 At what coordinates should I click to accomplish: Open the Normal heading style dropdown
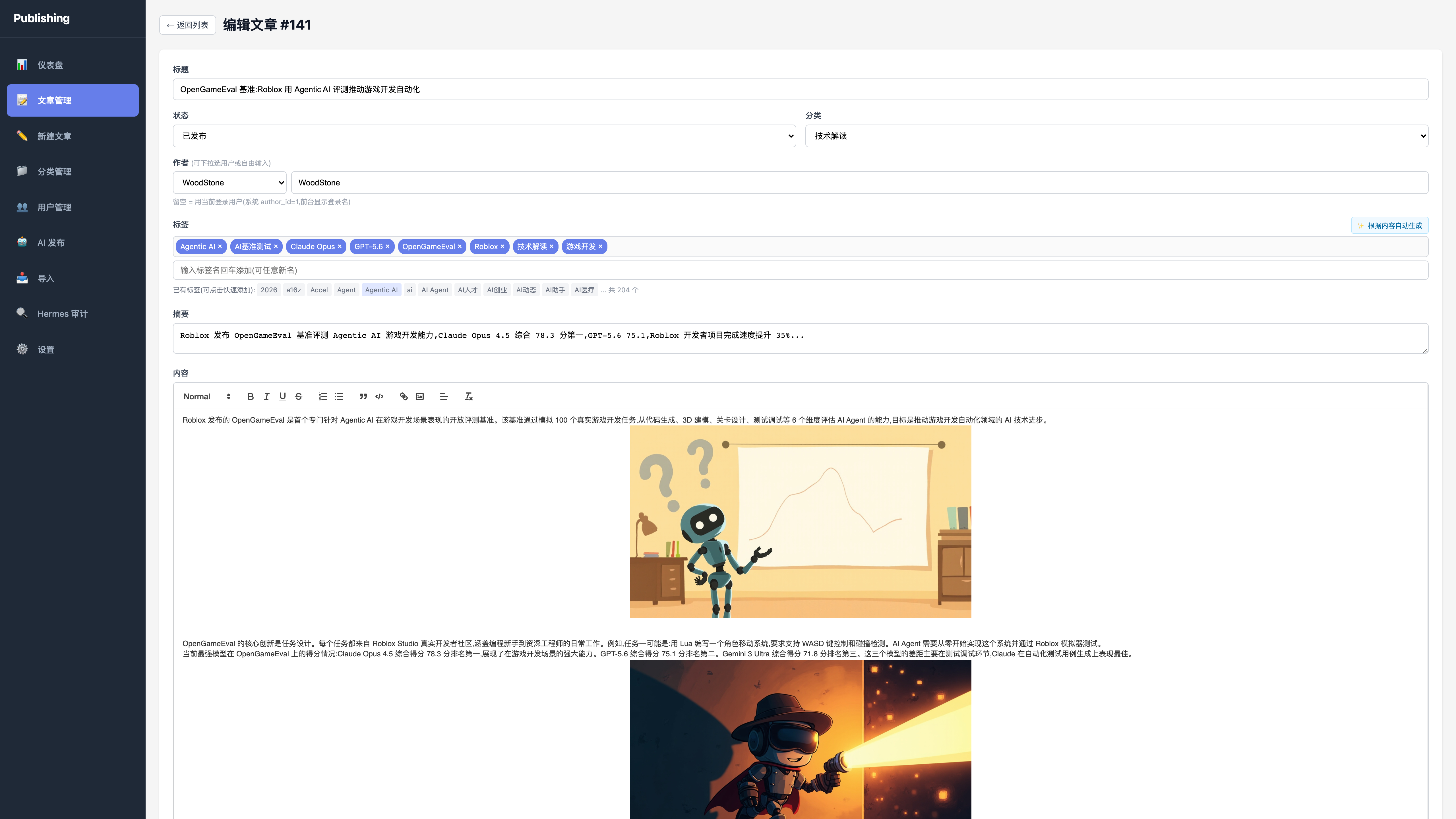[x=207, y=397]
